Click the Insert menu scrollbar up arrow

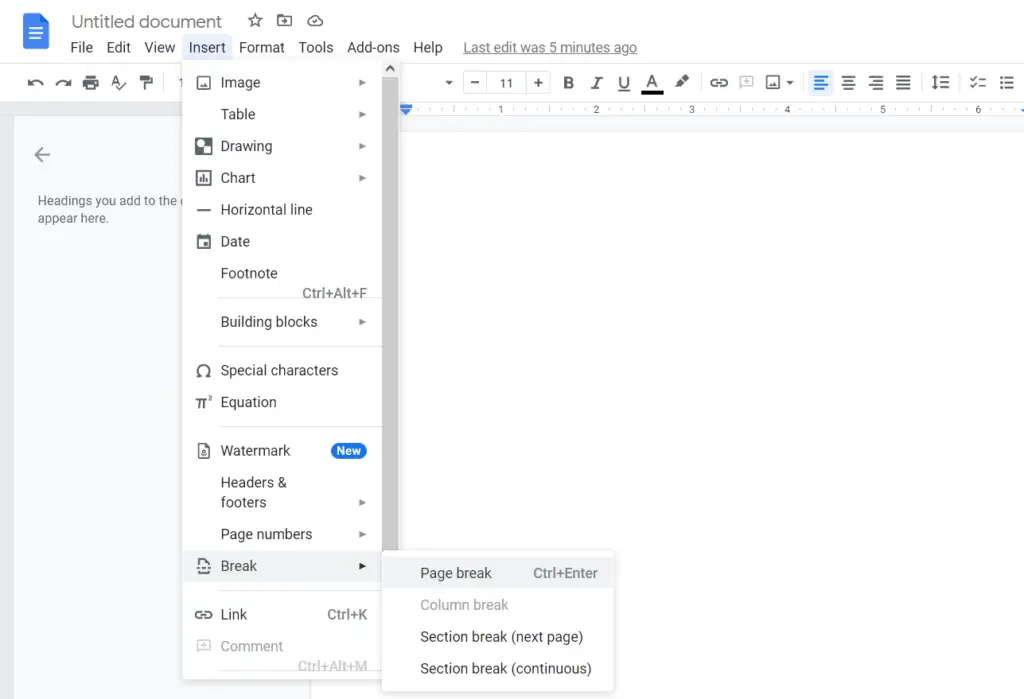coord(390,68)
